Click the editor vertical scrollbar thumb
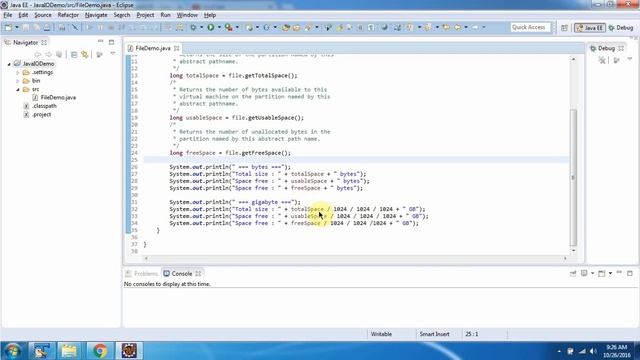 (573, 178)
